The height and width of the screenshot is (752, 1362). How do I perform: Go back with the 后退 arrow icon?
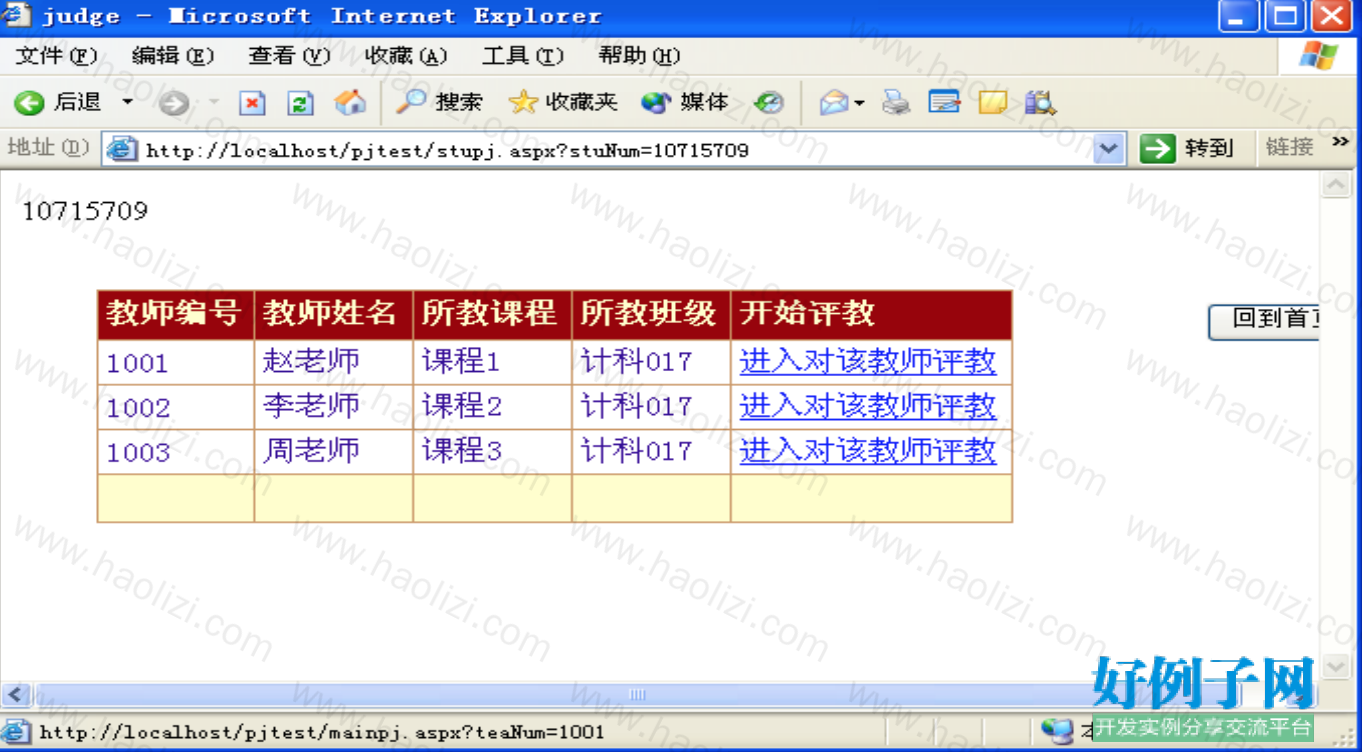(30, 102)
